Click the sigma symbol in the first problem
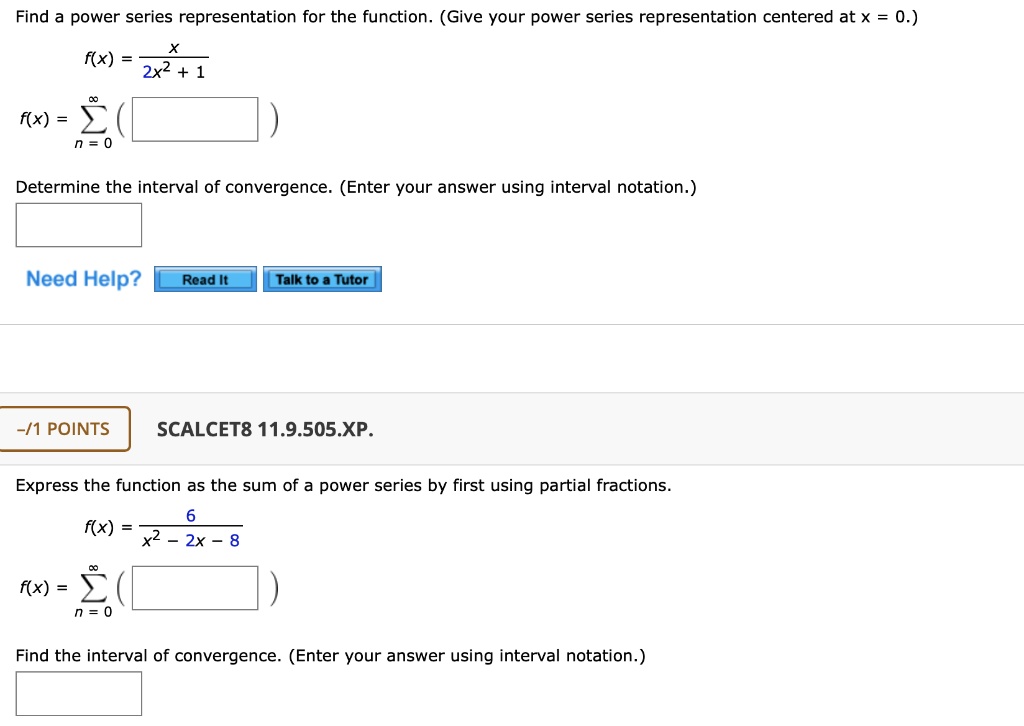 click(93, 118)
